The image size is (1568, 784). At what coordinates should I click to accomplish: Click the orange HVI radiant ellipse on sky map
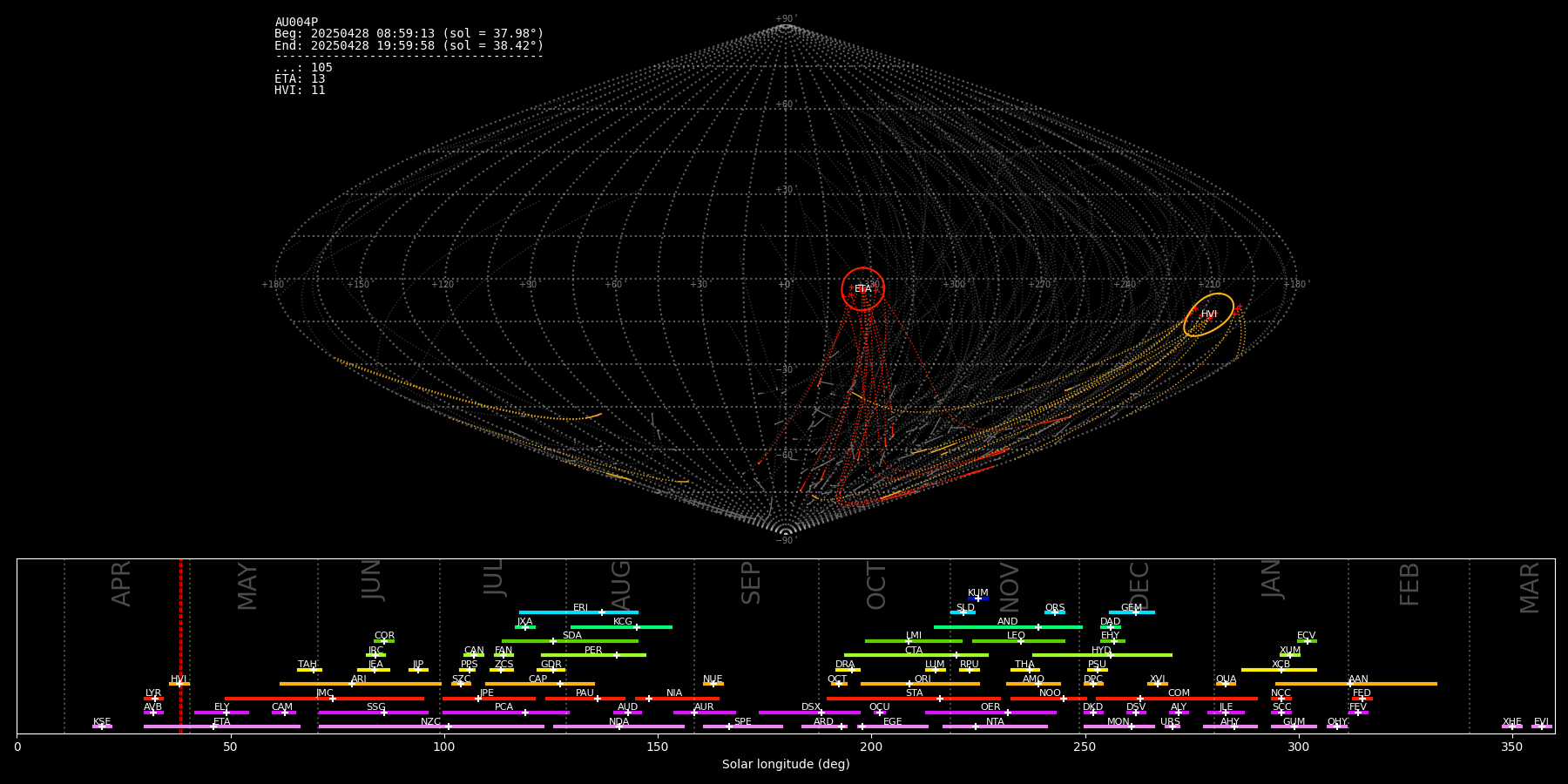pos(1209,314)
